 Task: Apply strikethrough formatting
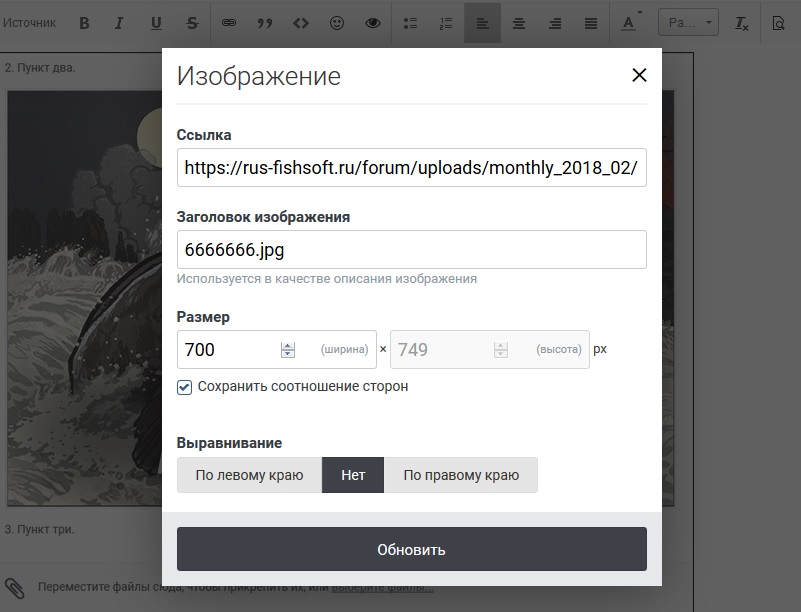tap(192, 22)
